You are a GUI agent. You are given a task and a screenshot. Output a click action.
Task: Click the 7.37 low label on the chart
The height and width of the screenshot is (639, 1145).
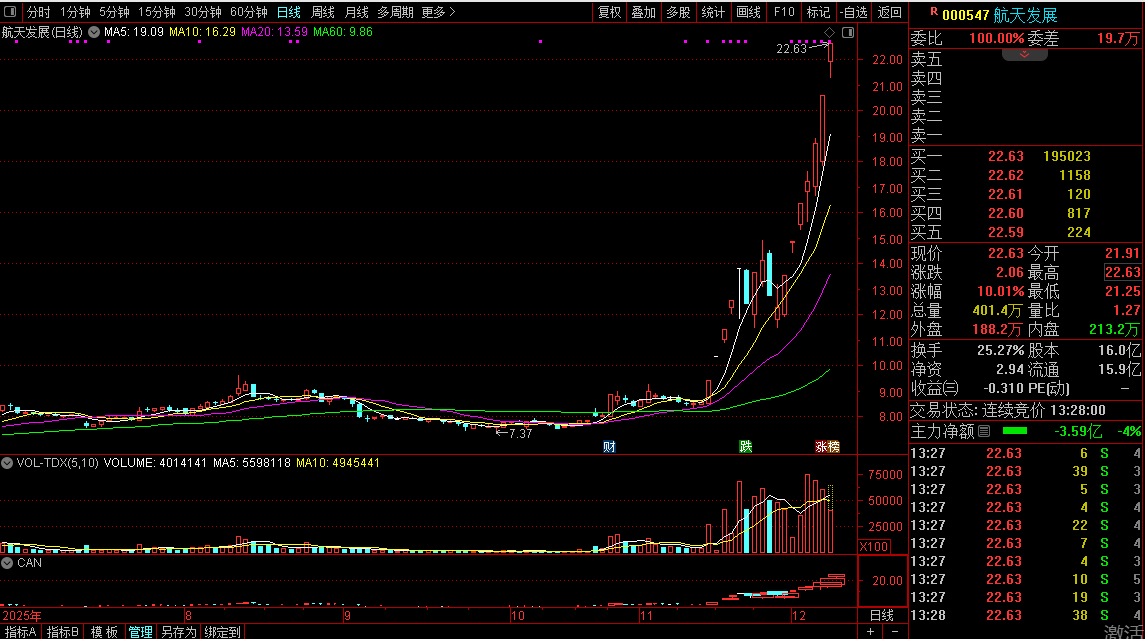(519, 434)
